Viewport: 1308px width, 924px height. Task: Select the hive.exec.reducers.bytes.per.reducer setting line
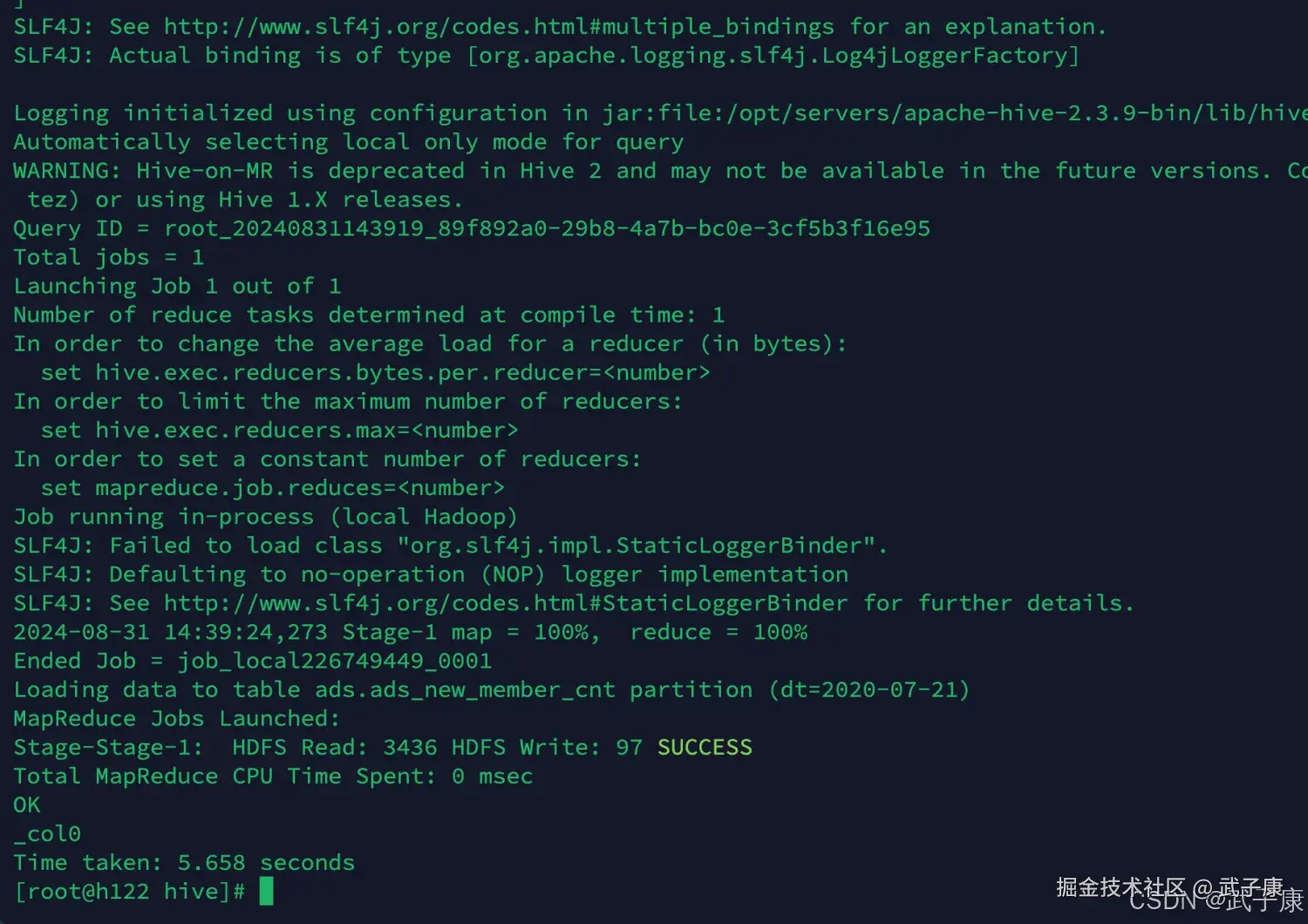[x=375, y=373]
